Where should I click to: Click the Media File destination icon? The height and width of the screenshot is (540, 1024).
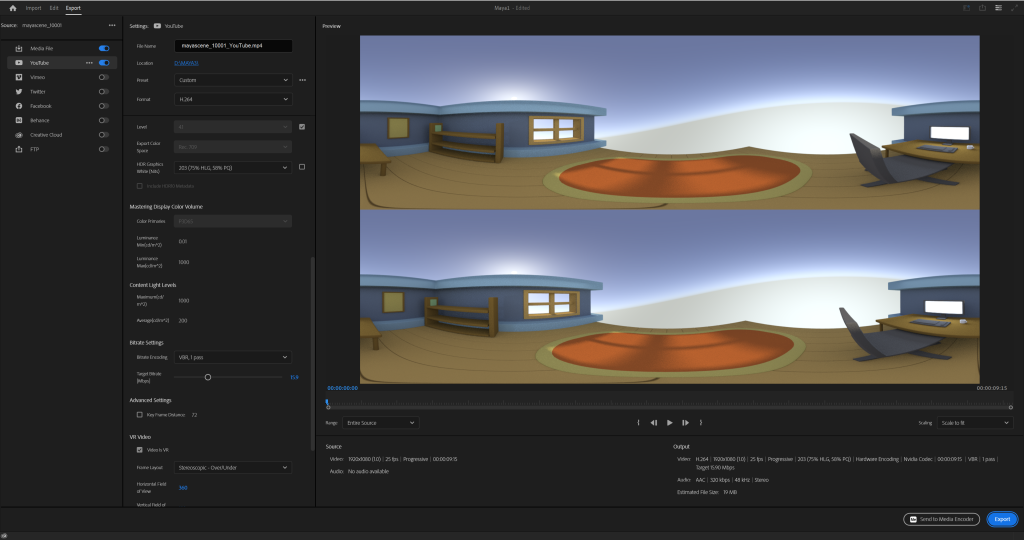[x=19, y=48]
